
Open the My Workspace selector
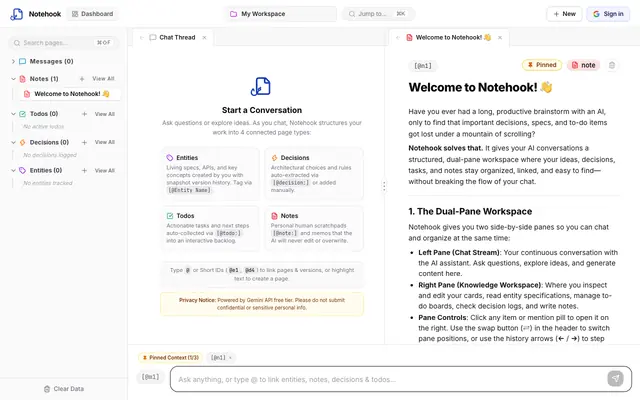click(x=281, y=14)
